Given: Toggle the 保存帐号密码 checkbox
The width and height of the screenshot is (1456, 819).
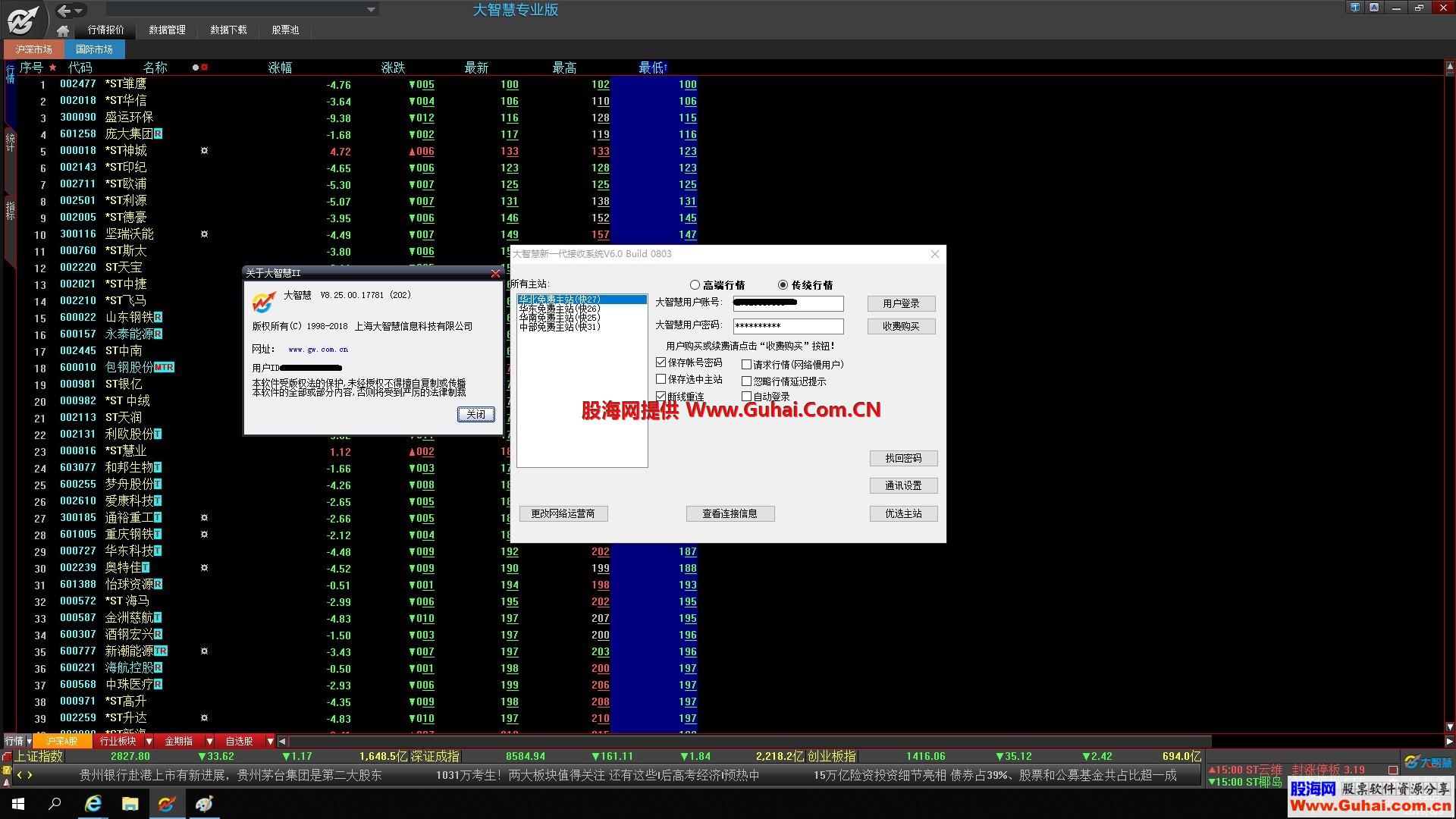Looking at the screenshot, I should [x=661, y=362].
